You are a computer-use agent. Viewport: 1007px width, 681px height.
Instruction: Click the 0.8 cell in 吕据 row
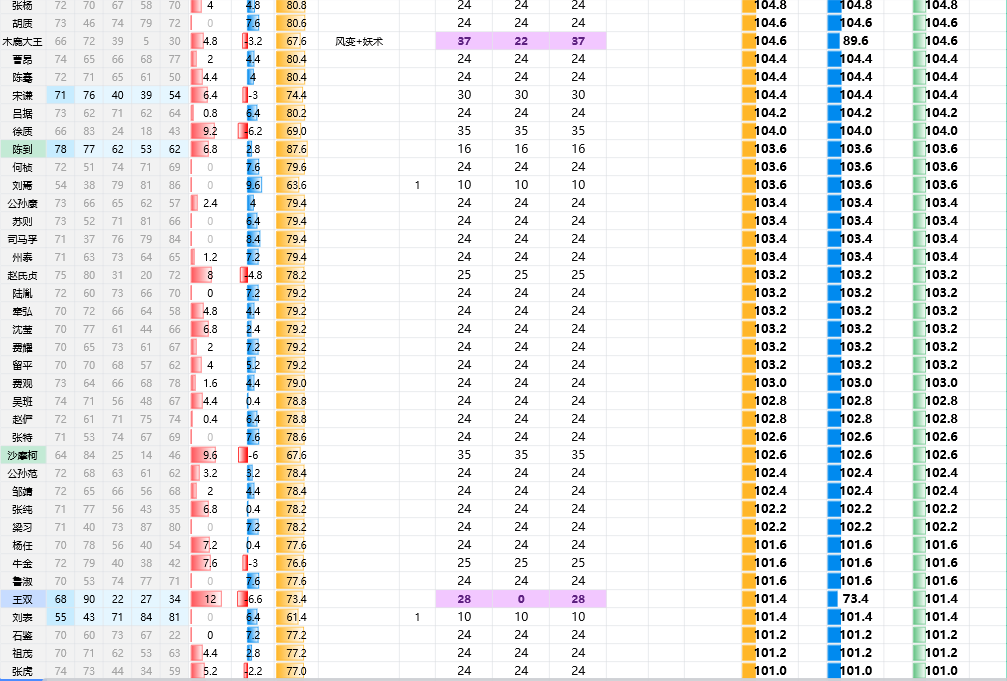tap(211, 113)
